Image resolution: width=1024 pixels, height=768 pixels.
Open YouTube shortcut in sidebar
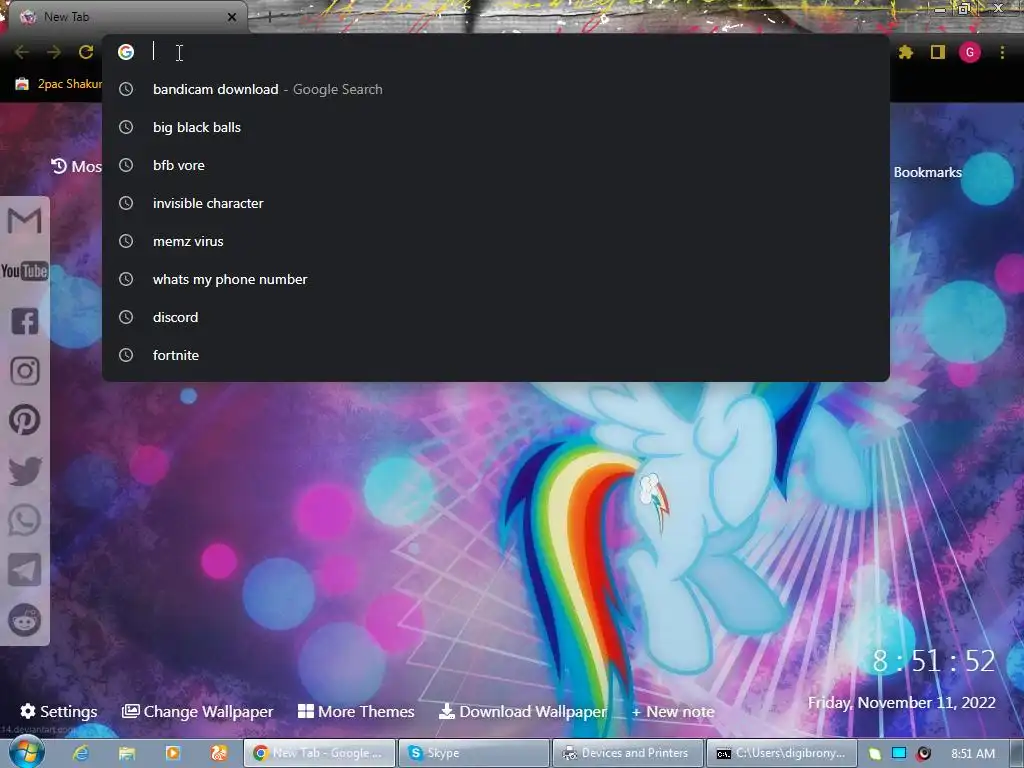(x=24, y=270)
